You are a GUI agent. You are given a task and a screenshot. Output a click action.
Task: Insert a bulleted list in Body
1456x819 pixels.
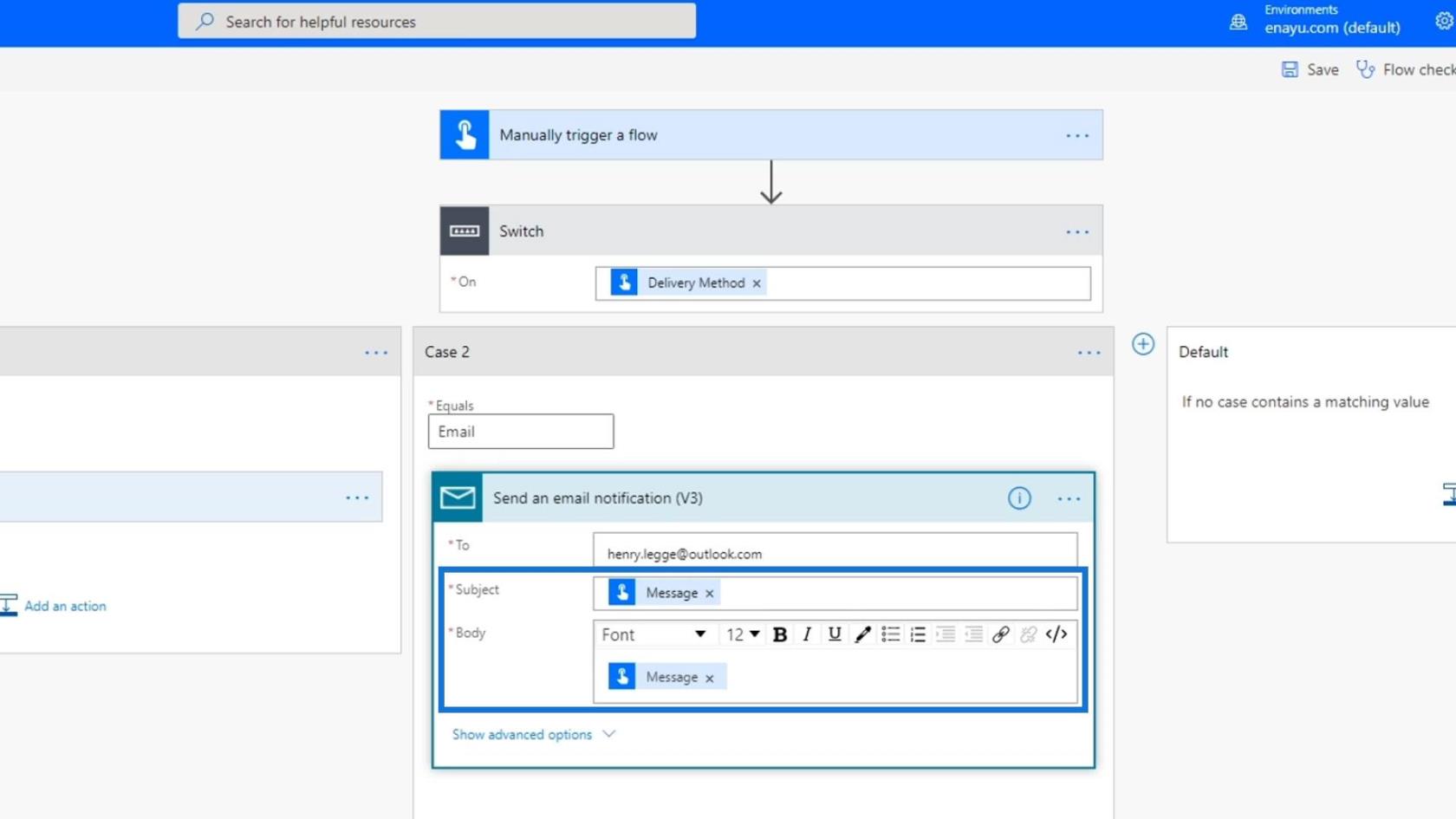coord(890,635)
